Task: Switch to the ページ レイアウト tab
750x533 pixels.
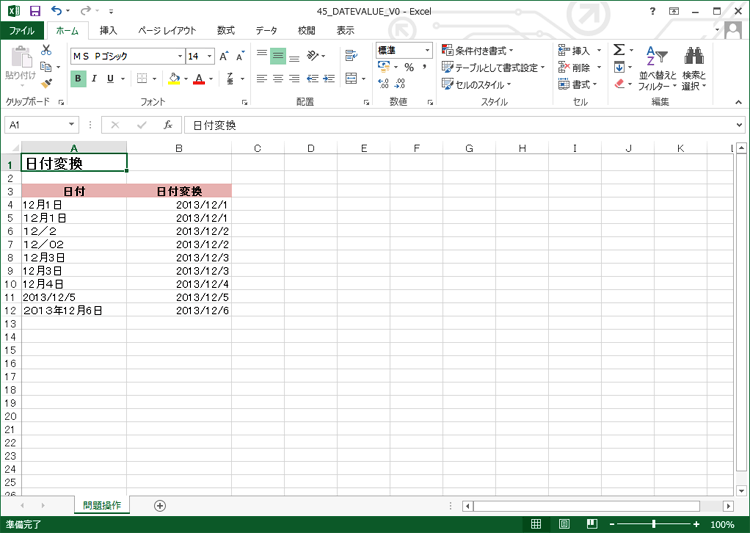Action: click(167, 31)
